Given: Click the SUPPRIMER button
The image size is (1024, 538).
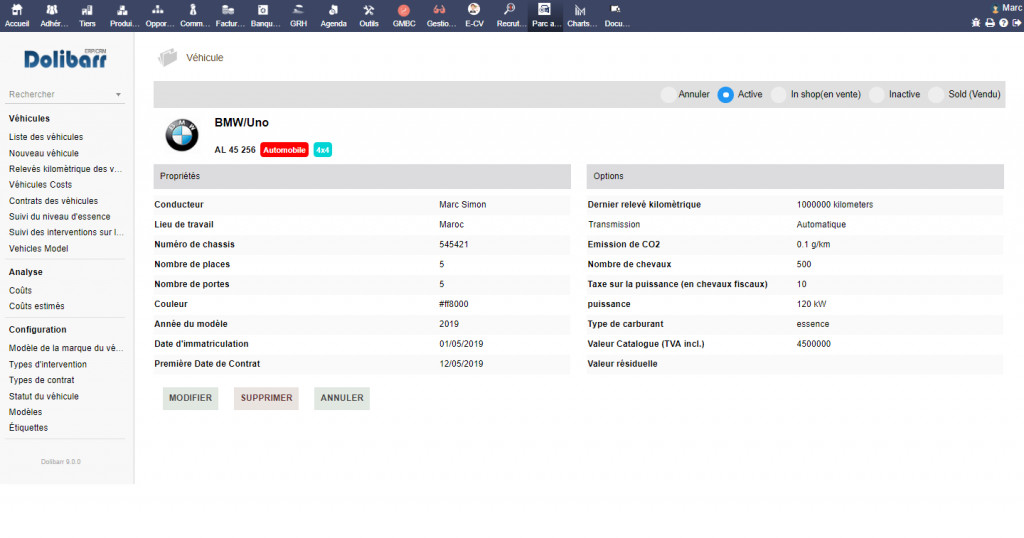Looking at the screenshot, I should pyautogui.click(x=266, y=398).
